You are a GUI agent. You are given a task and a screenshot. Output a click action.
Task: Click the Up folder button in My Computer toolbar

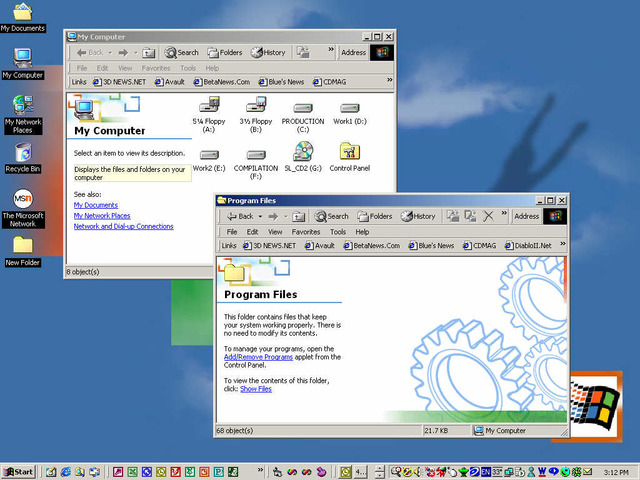(x=149, y=53)
